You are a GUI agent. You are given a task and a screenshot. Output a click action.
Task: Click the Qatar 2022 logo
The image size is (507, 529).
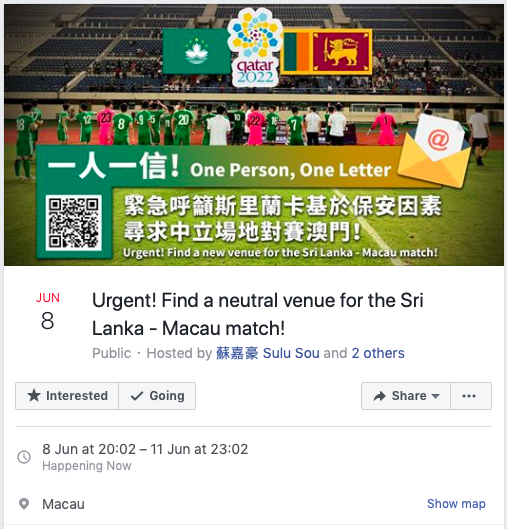click(255, 47)
